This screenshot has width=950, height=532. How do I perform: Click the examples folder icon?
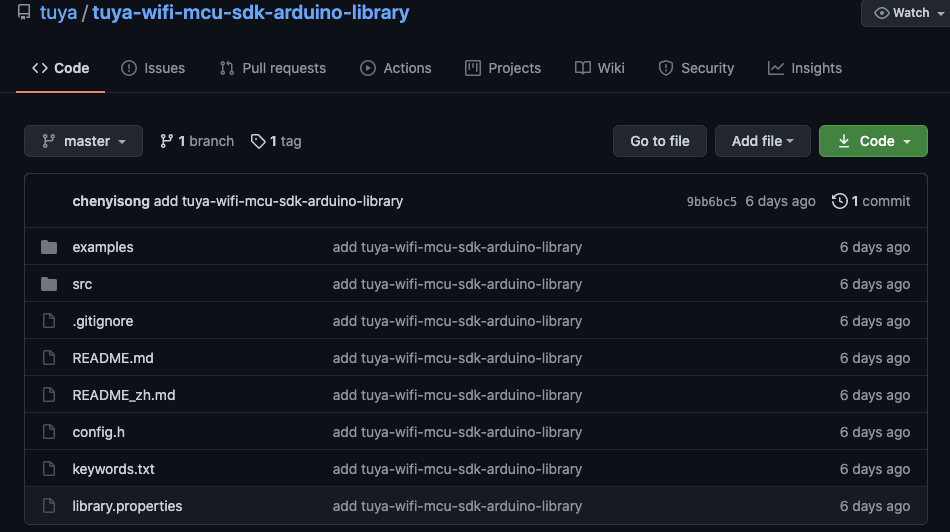pyautogui.click(x=49, y=247)
